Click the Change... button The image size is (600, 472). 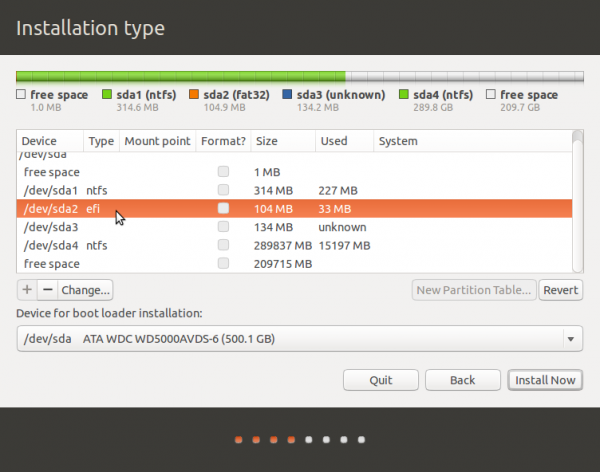[x=85, y=290]
